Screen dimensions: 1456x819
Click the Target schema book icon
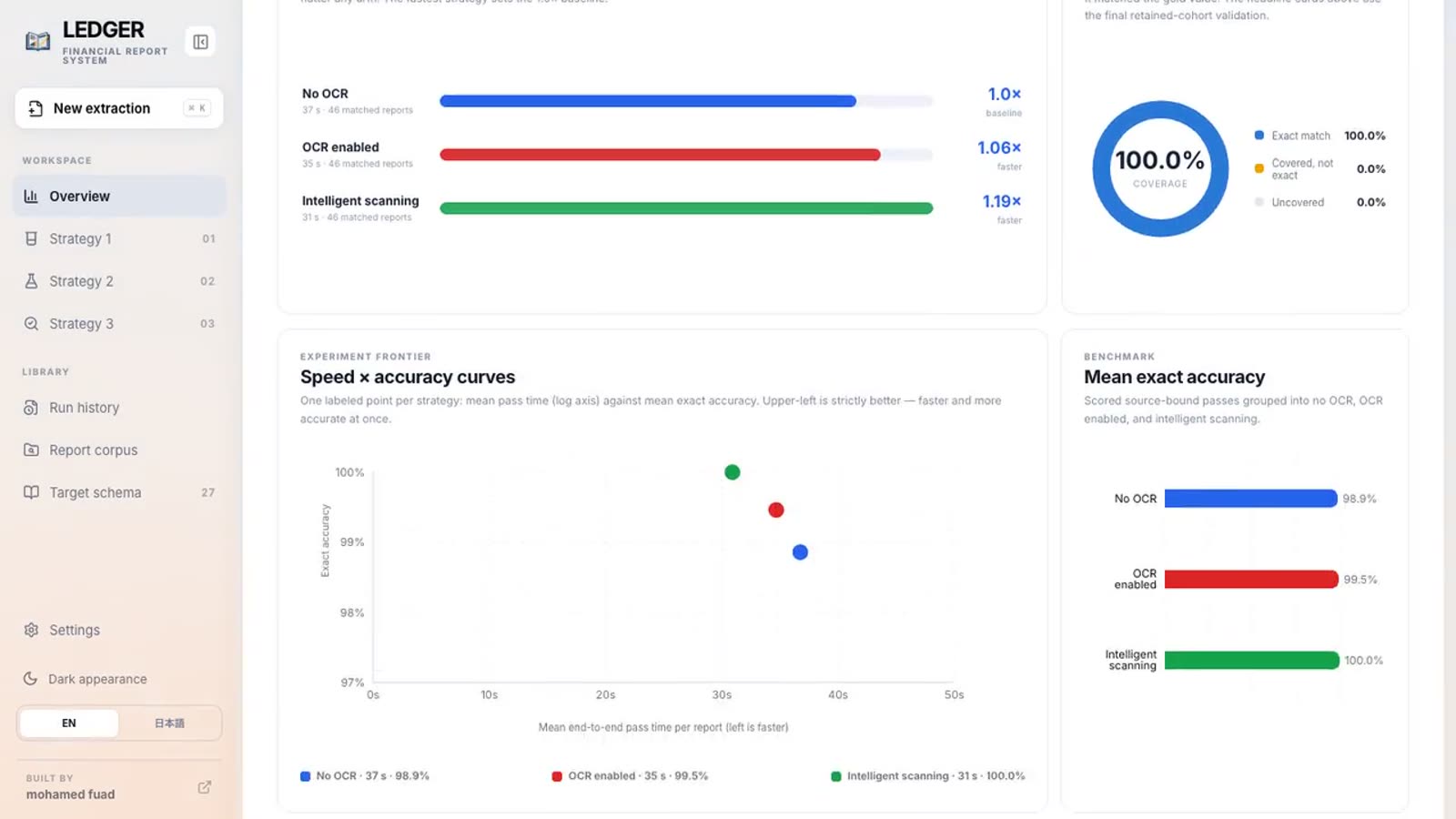31,492
